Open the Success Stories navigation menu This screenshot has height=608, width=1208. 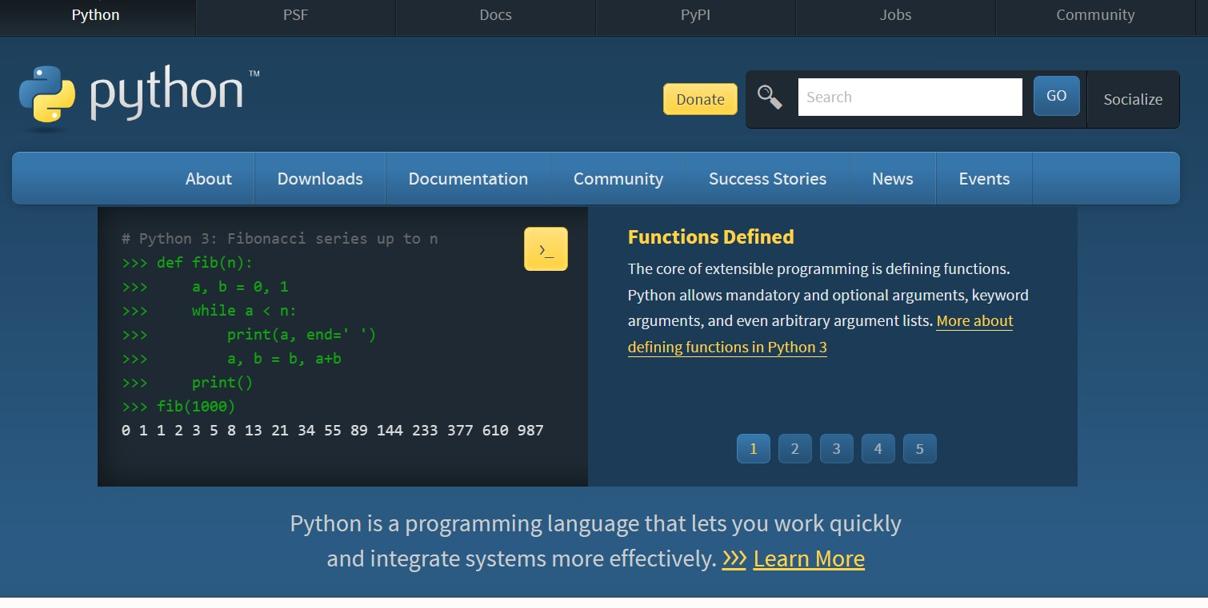(x=768, y=179)
